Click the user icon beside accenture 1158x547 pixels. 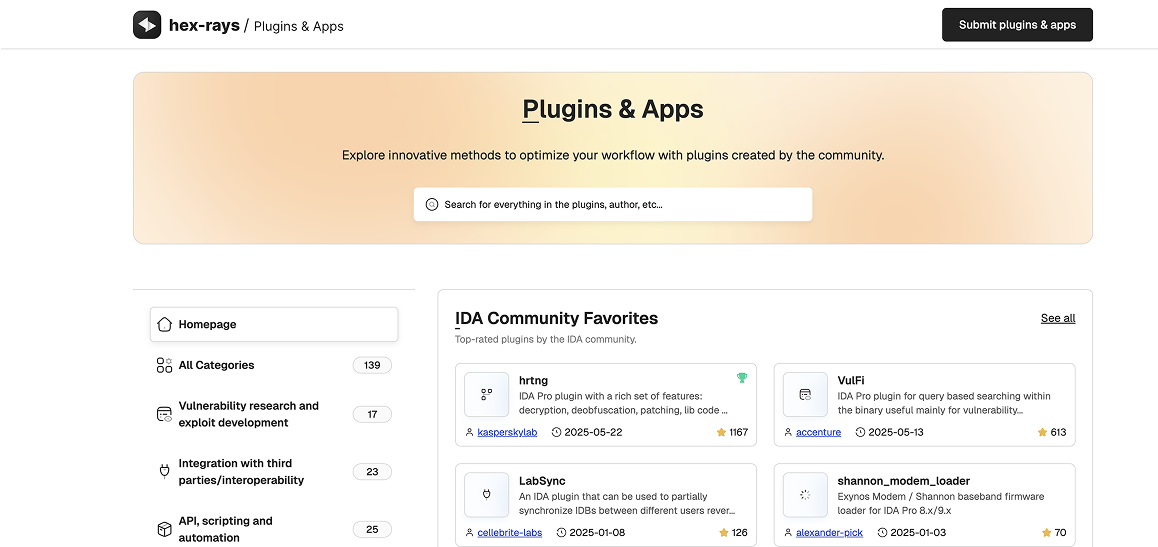[788, 433]
